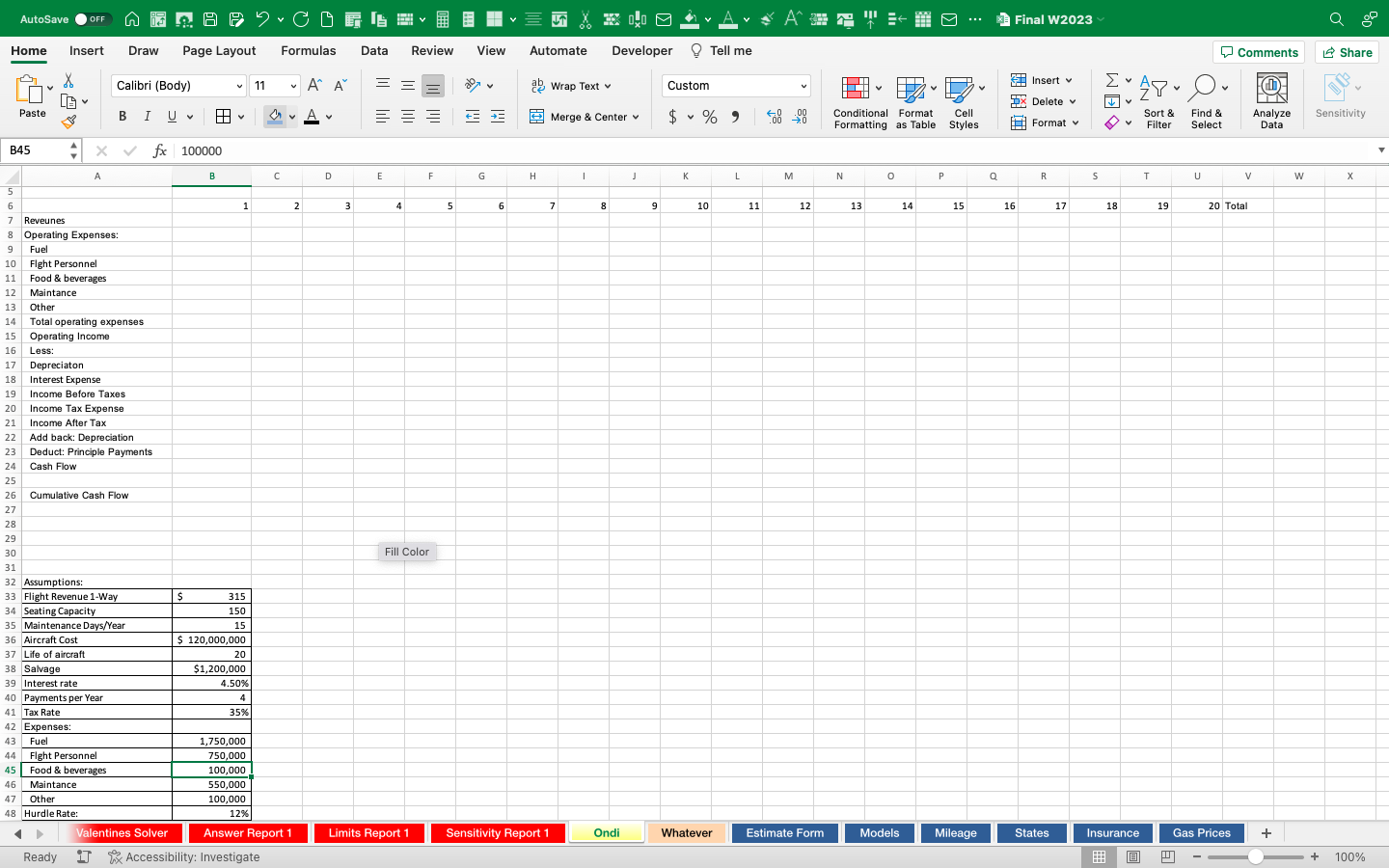1389x868 pixels.
Task: Open Fill Color dropdown arrow
Action: click(292, 117)
